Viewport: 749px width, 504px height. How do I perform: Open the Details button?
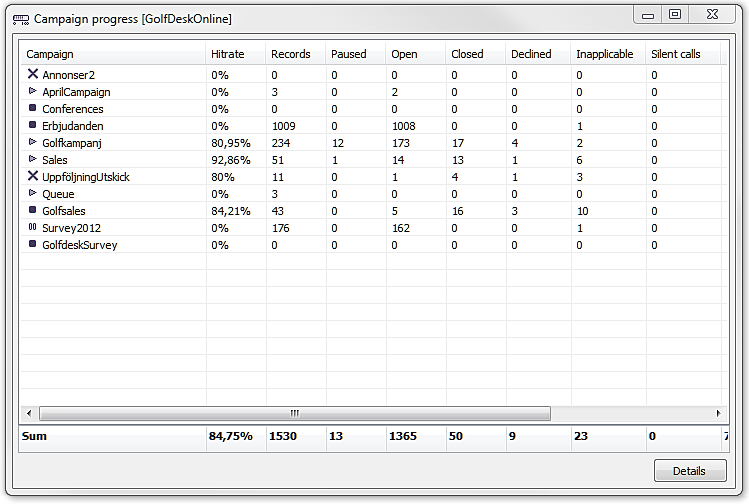tap(690, 471)
